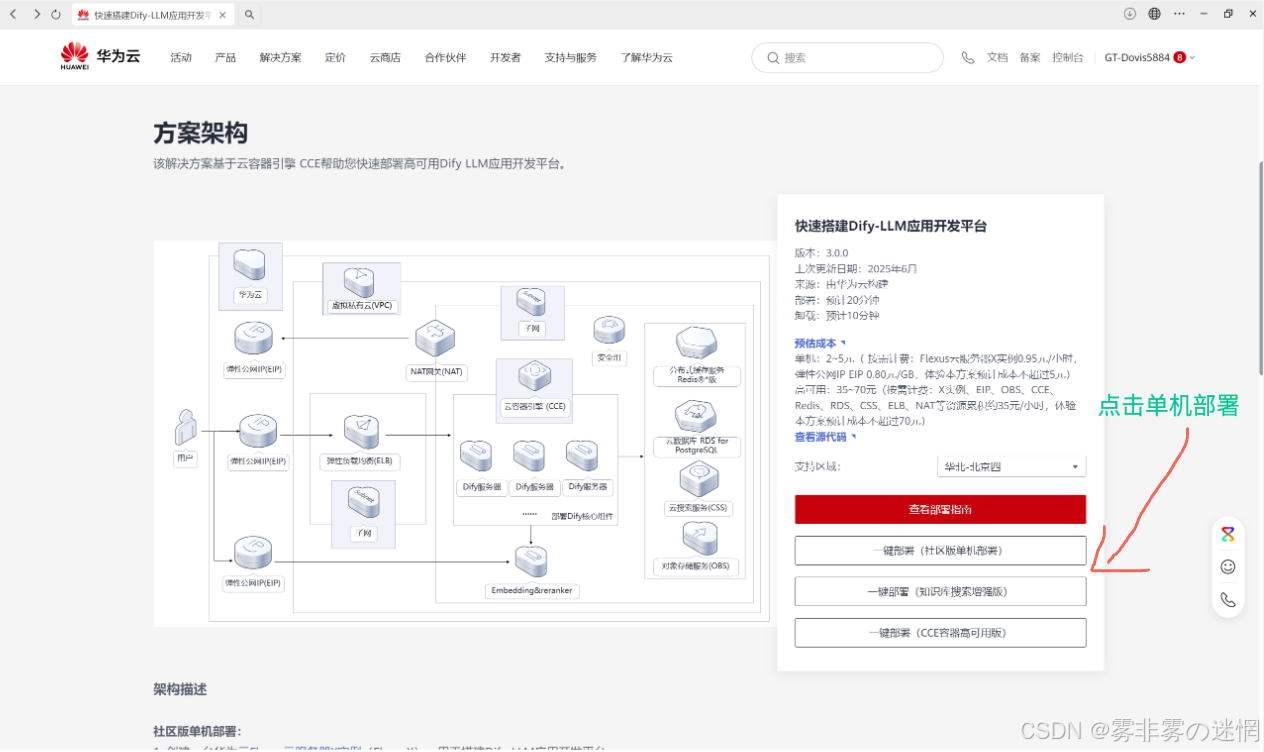The height and width of the screenshot is (752, 1264).
Task: Reload the page with the refresh icon
Action: click(x=56, y=14)
